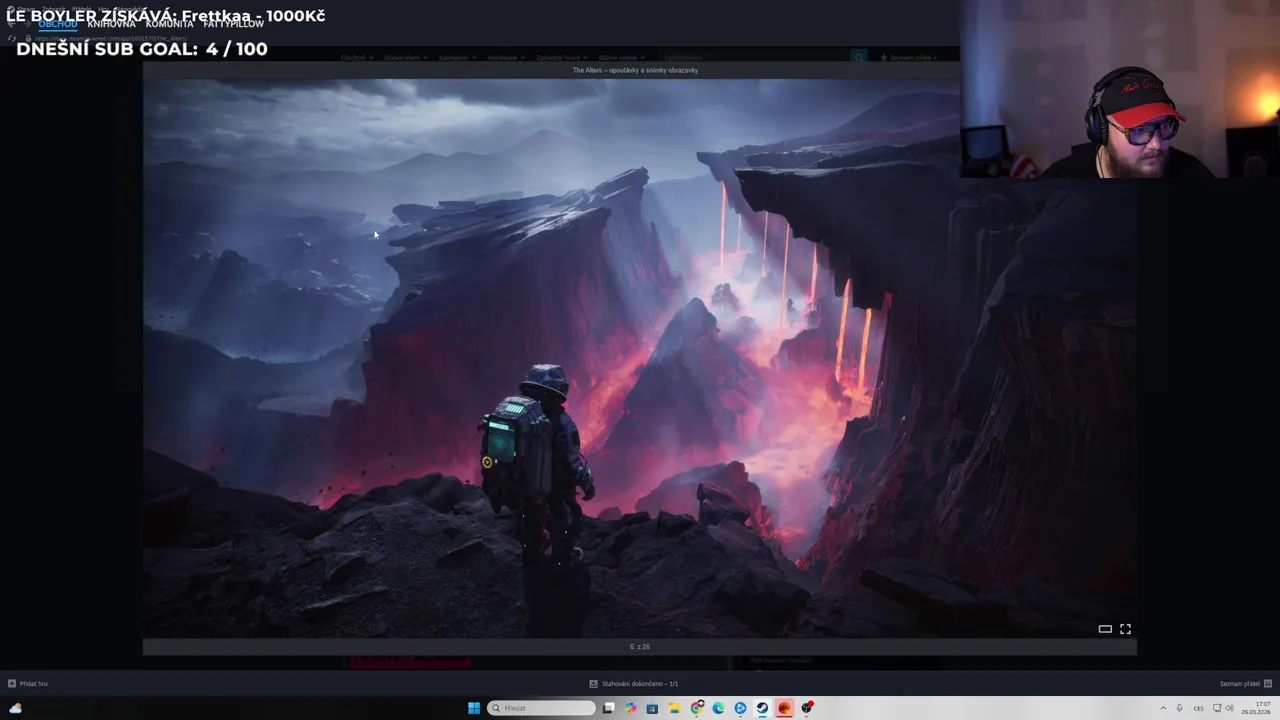Open Chrome from the taskbar
Image resolution: width=1280 pixels, height=720 pixels.
[696, 708]
